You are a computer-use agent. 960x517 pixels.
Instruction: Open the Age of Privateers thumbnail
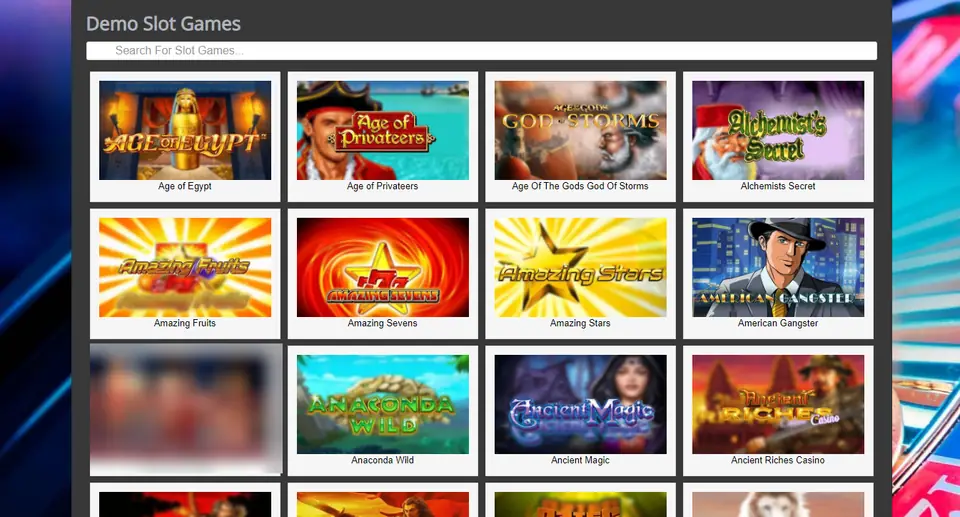click(383, 130)
